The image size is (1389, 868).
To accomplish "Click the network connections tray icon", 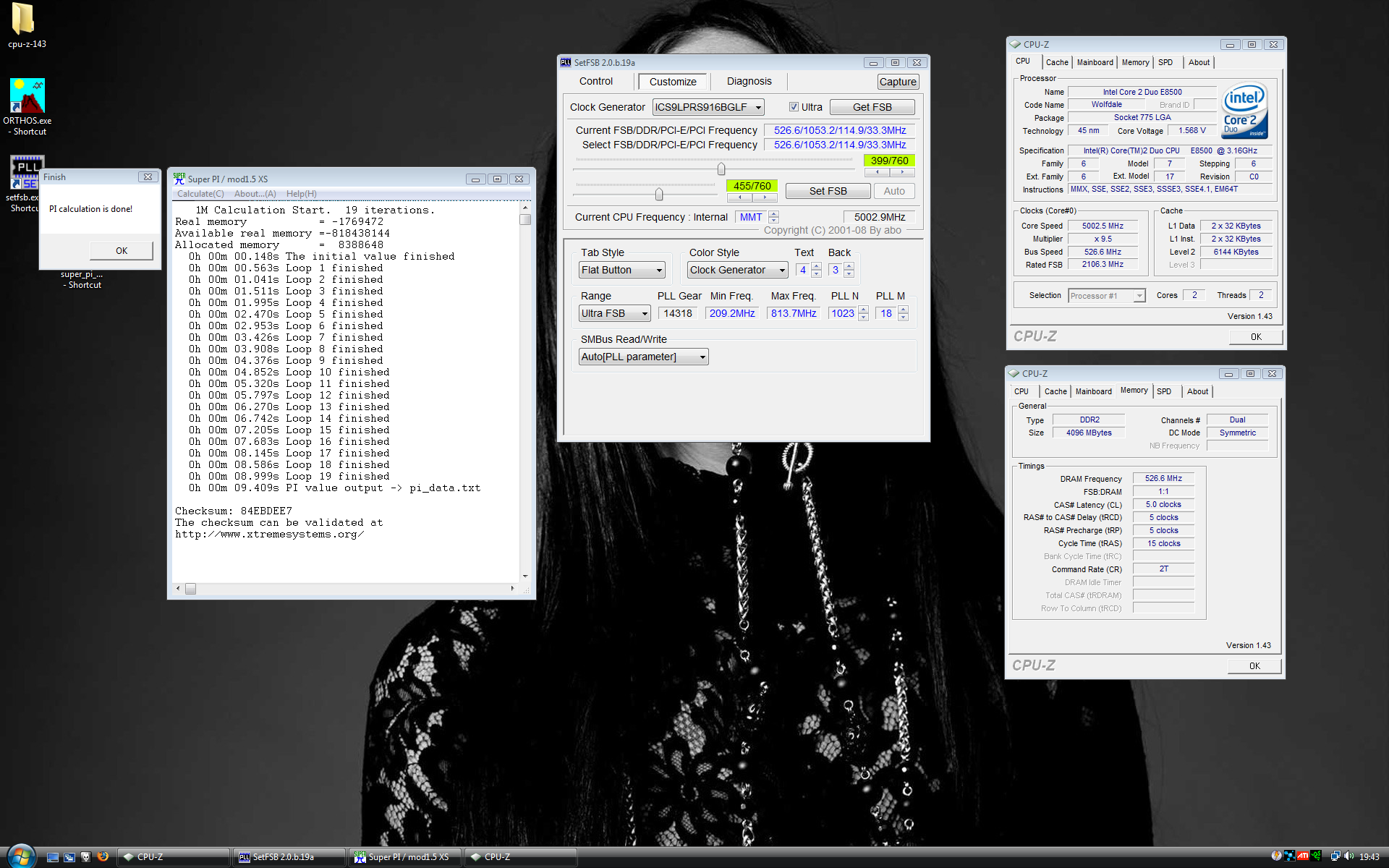I will tap(1335, 856).
